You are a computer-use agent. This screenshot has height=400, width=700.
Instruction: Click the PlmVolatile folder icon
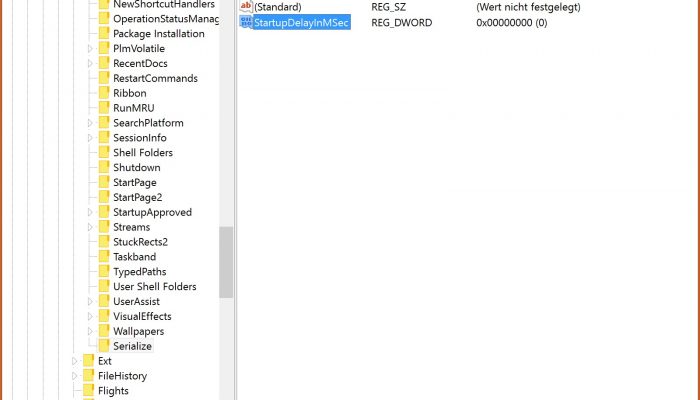(104, 48)
